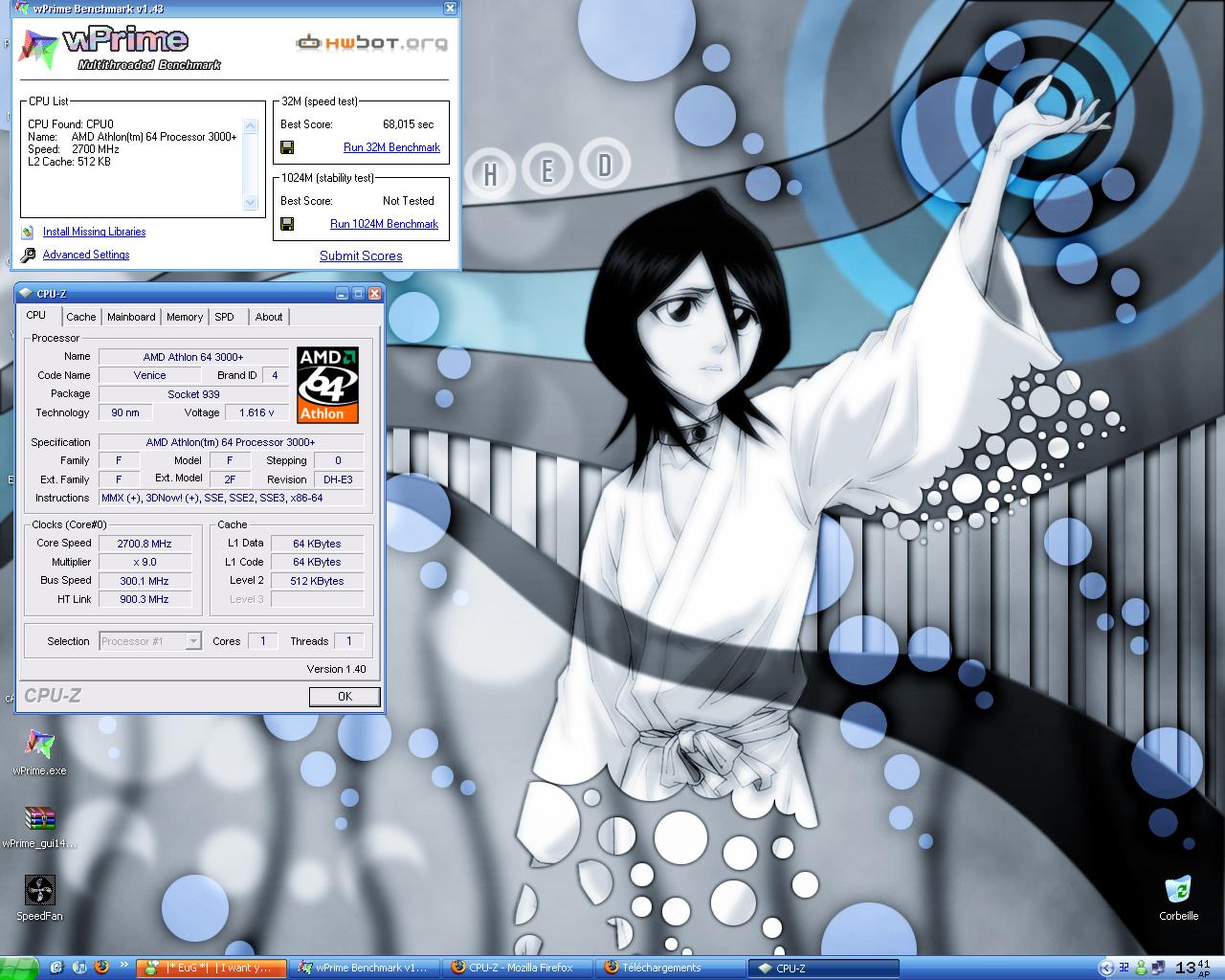Switch to the SPD tab in CPU-Z
Viewport: 1225px width, 980px height.
tap(224, 317)
